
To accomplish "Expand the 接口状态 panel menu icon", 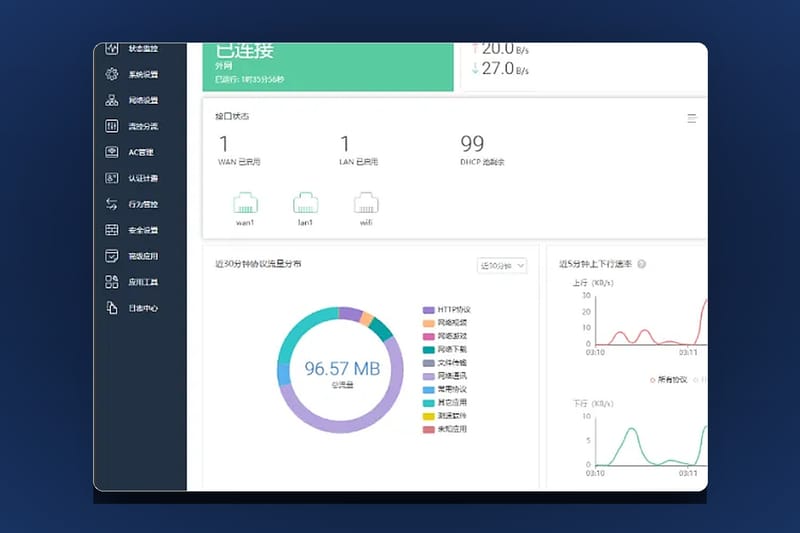I will click(x=692, y=118).
